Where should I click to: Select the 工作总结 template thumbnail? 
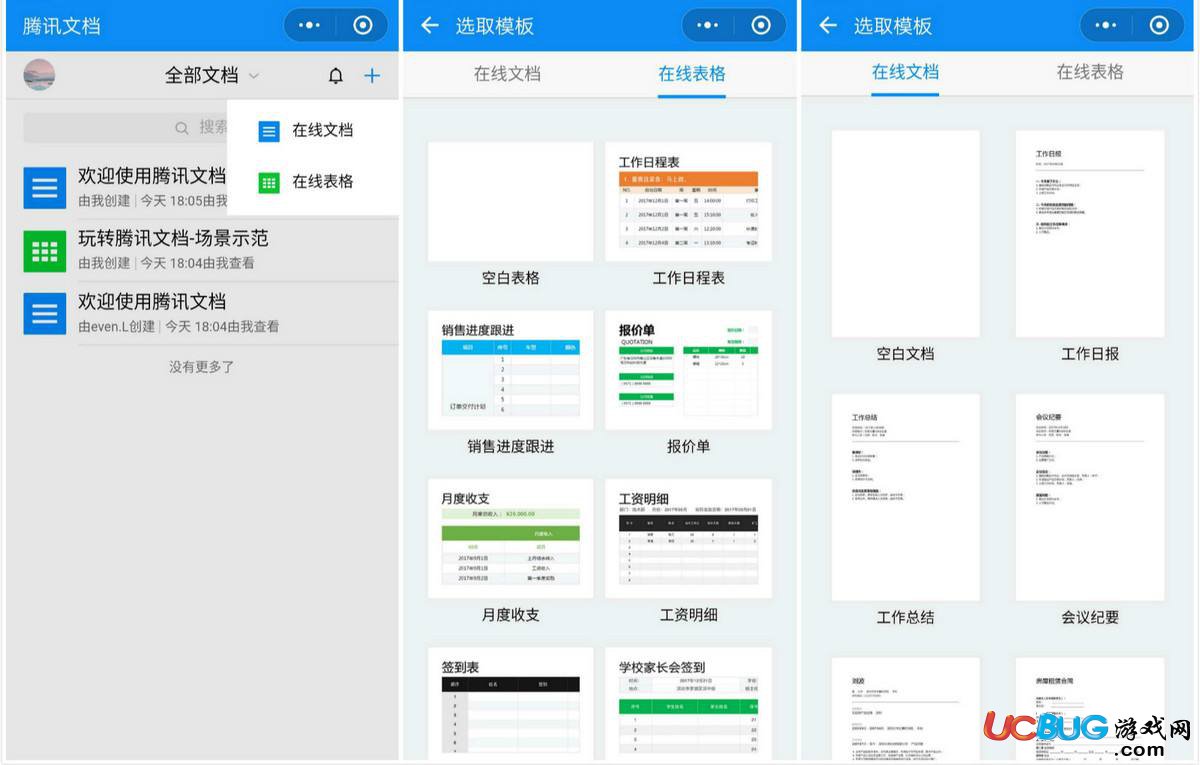pyautogui.click(x=905, y=497)
